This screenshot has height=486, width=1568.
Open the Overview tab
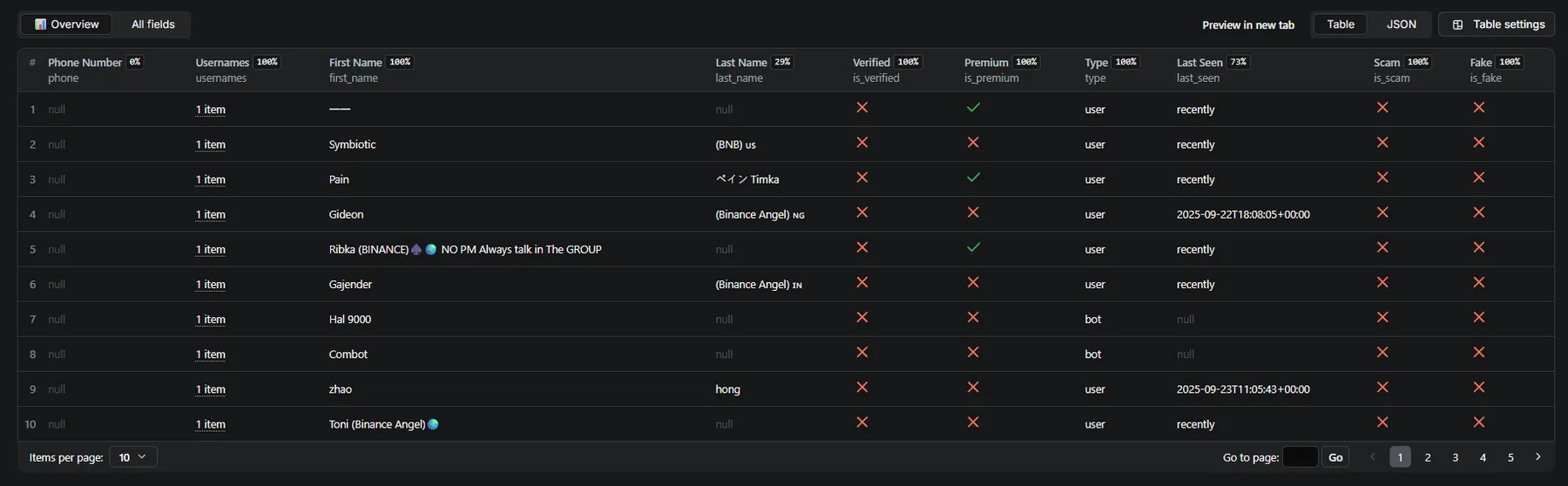click(66, 24)
